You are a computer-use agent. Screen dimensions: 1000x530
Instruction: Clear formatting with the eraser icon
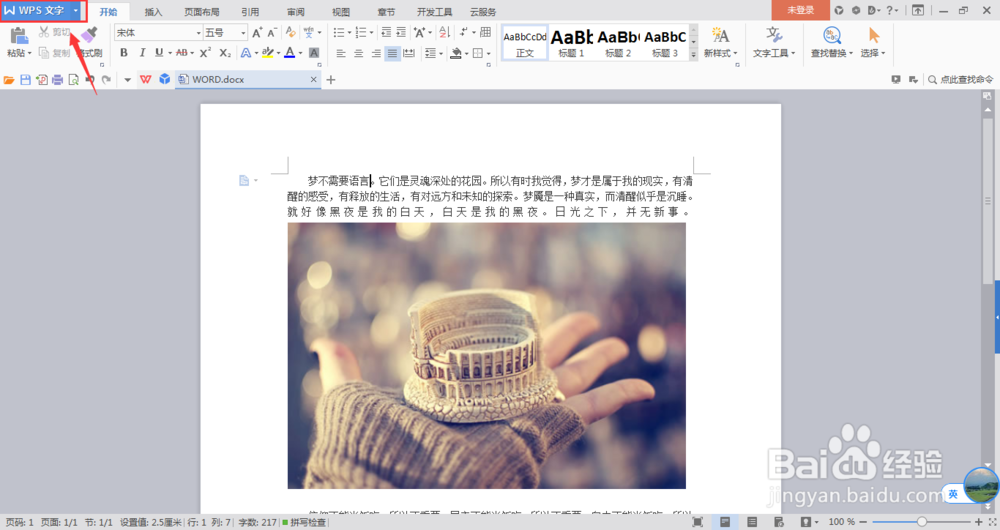[291, 32]
